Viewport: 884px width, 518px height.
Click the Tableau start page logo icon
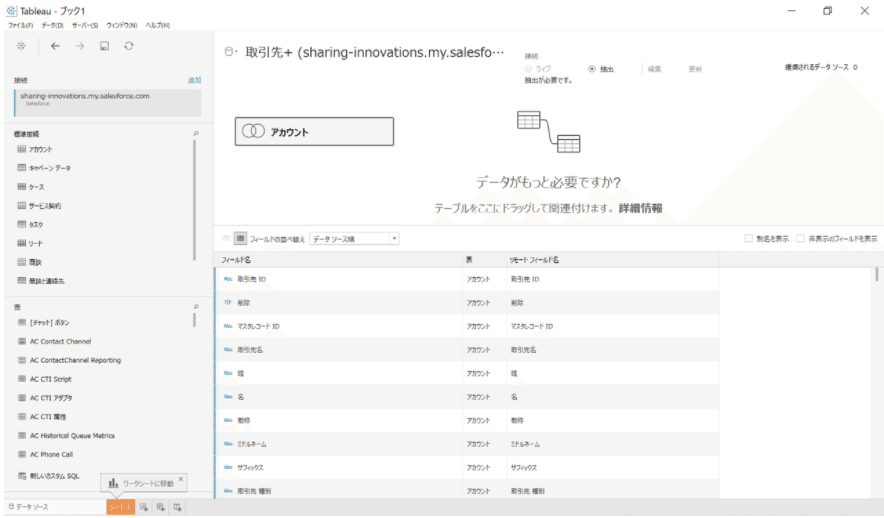click(x=20, y=46)
